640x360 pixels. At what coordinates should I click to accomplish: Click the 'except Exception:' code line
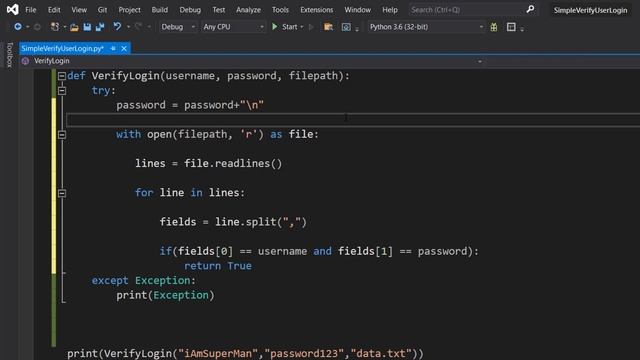pos(144,280)
